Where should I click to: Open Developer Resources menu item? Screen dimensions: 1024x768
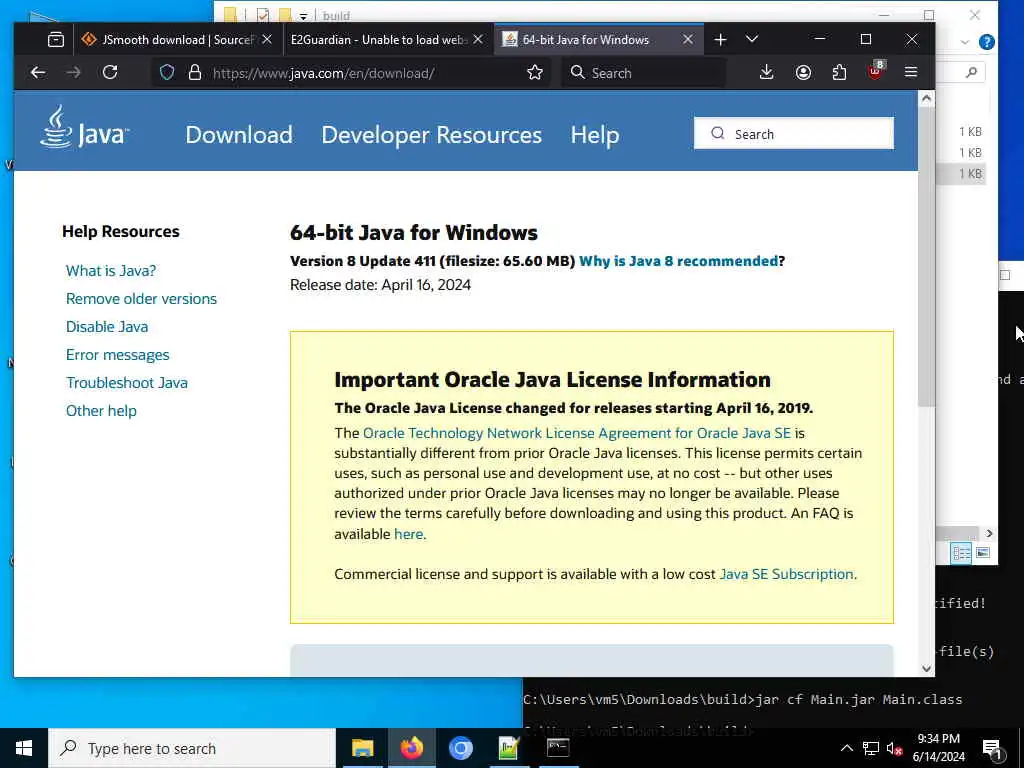(432, 135)
